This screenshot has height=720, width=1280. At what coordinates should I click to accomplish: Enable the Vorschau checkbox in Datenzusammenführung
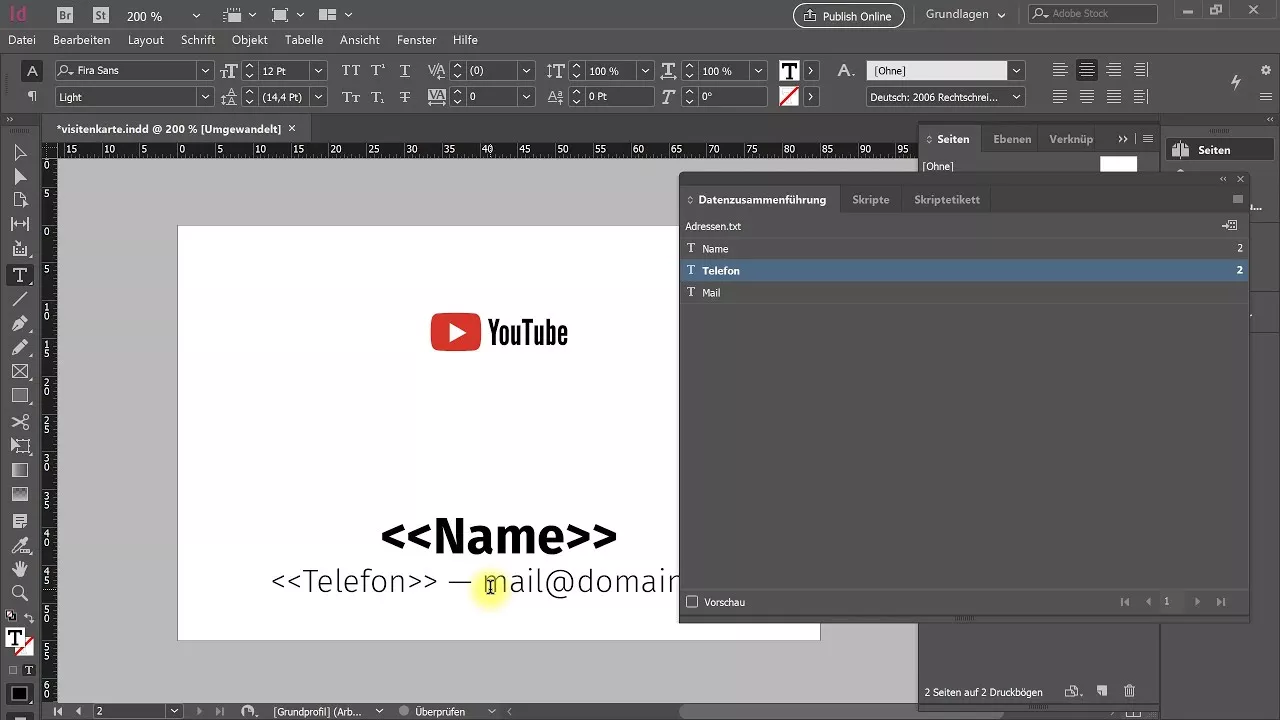(x=692, y=601)
